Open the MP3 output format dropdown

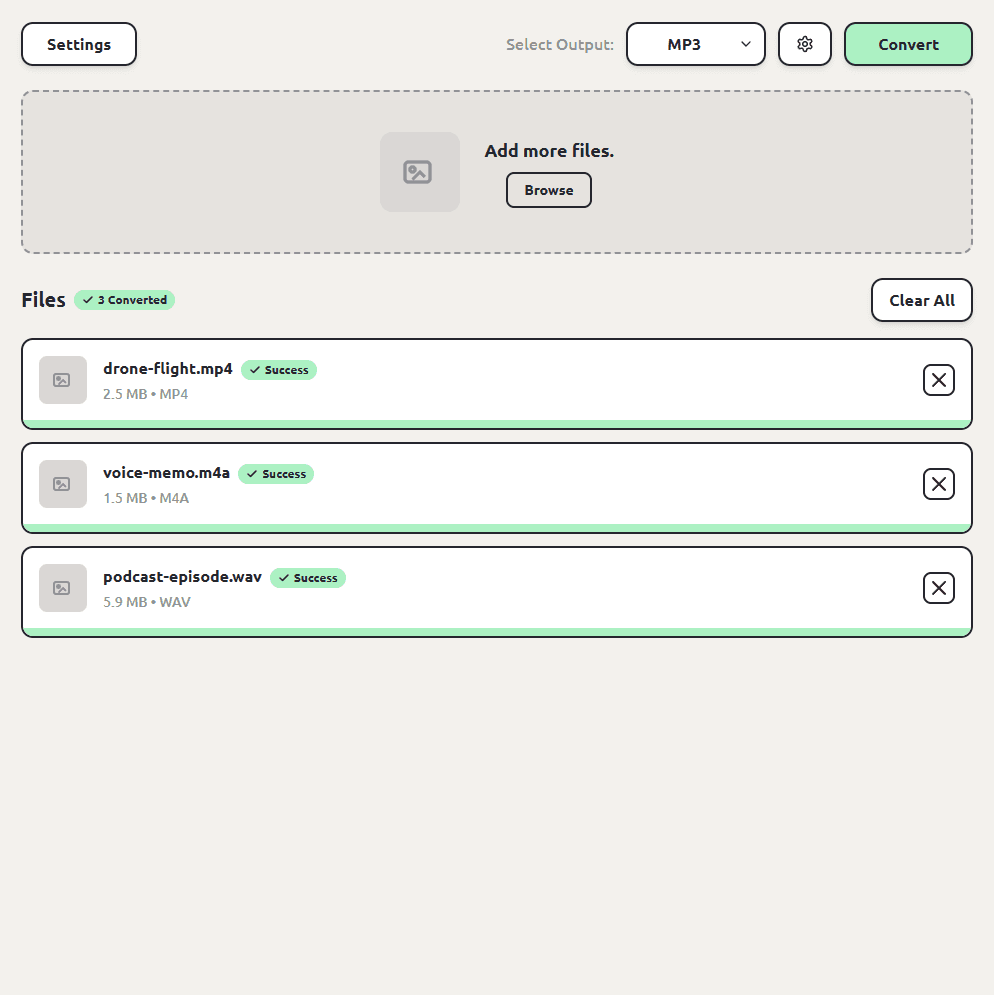click(696, 44)
